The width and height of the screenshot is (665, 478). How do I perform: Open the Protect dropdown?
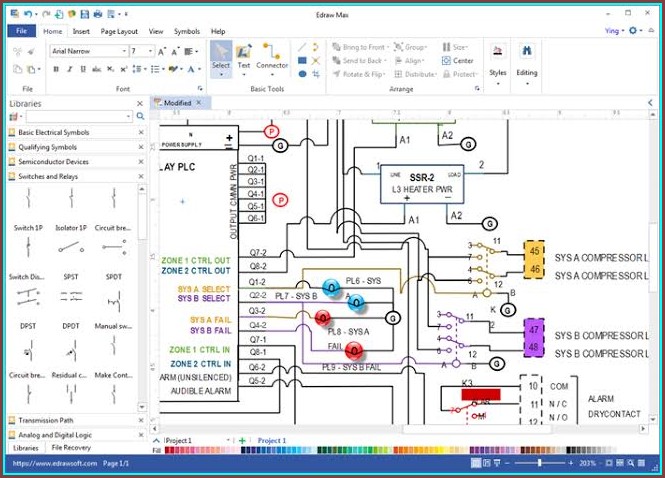(460, 74)
